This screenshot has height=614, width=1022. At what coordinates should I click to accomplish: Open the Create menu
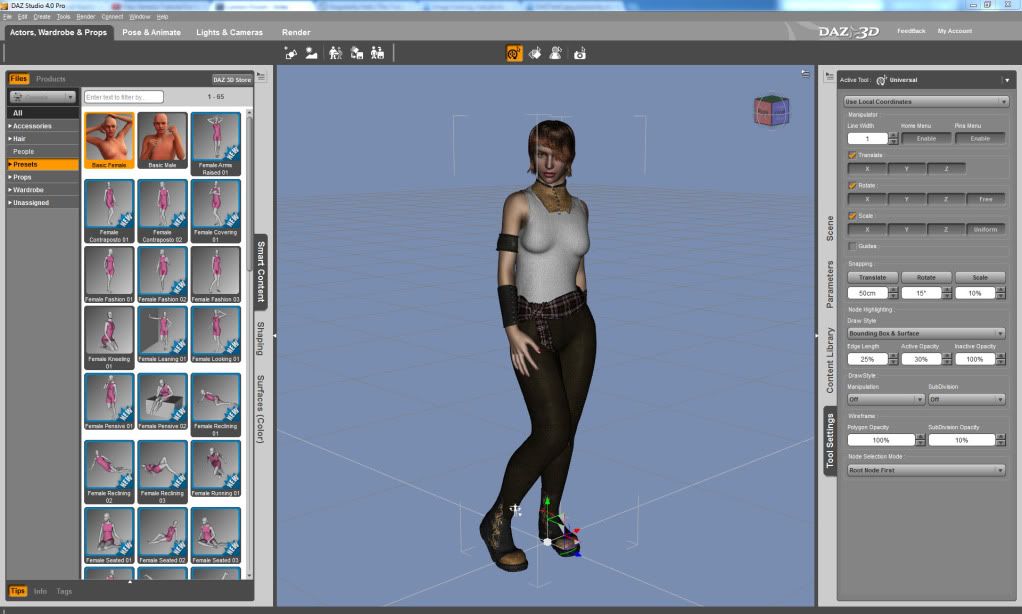42,17
